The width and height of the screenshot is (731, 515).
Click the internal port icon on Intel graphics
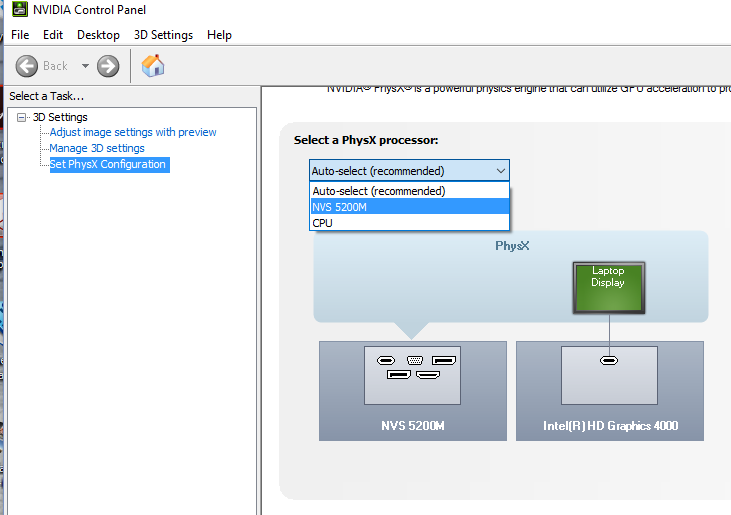click(609, 360)
